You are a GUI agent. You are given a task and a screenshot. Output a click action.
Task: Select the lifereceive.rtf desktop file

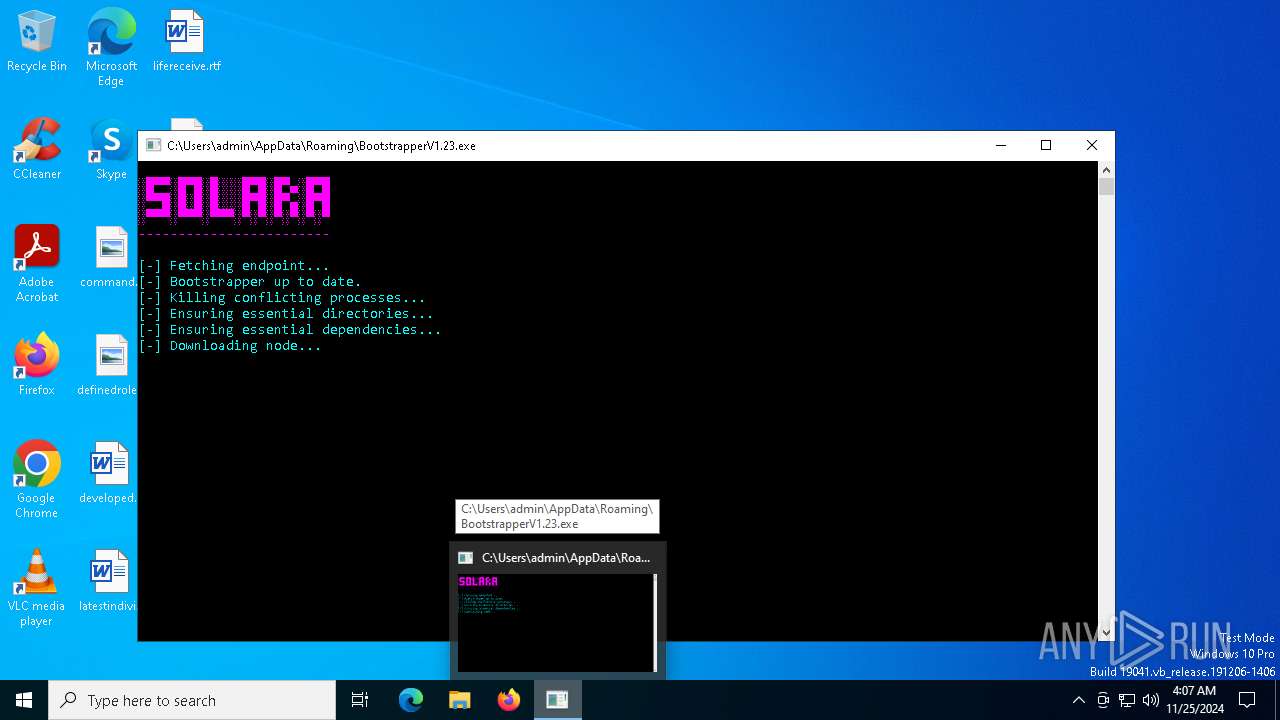tap(186, 41)
